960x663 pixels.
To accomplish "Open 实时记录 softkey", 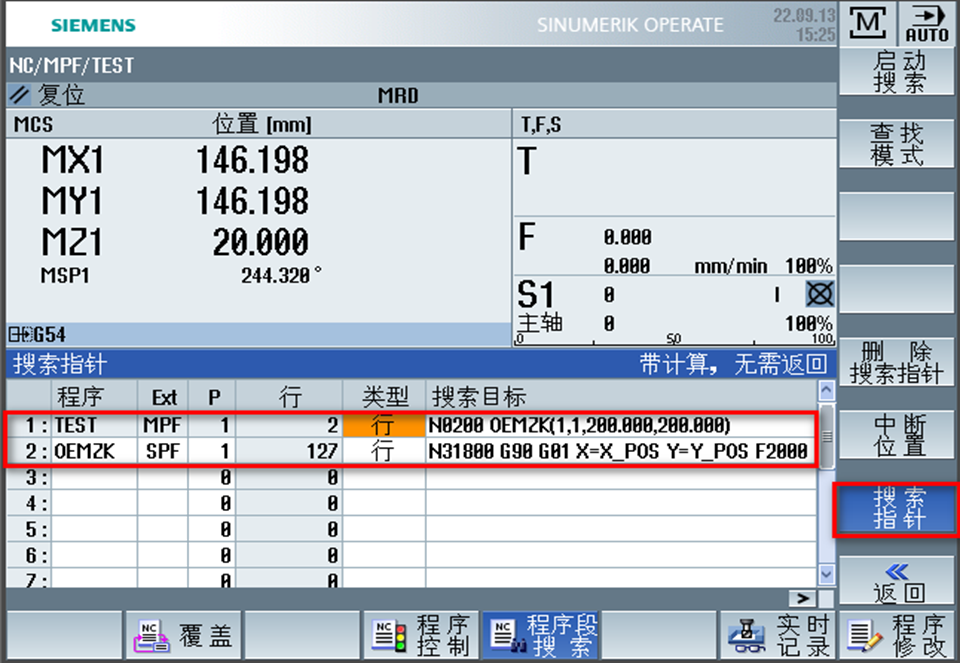I will (x=779, y=635).
